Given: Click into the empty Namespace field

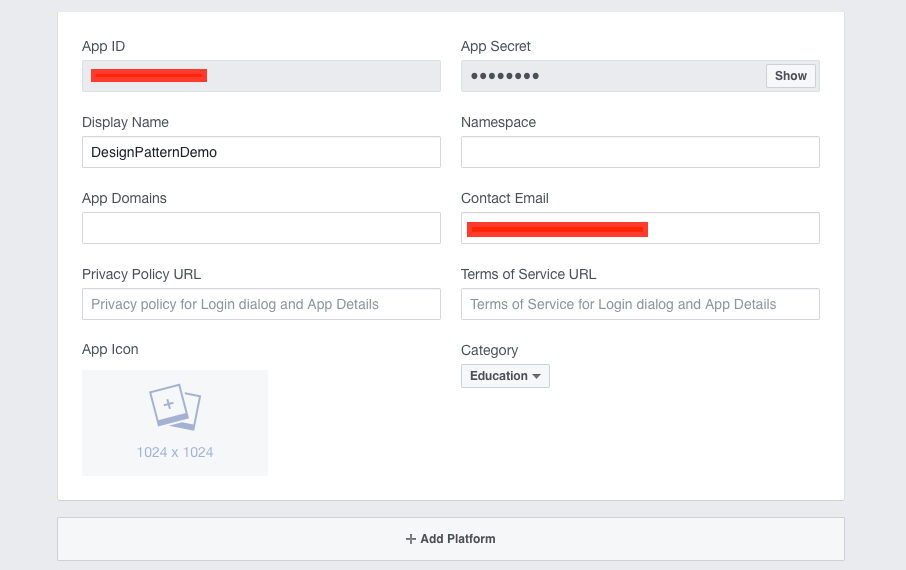Looking at the screenshot, I should point(640,152).
